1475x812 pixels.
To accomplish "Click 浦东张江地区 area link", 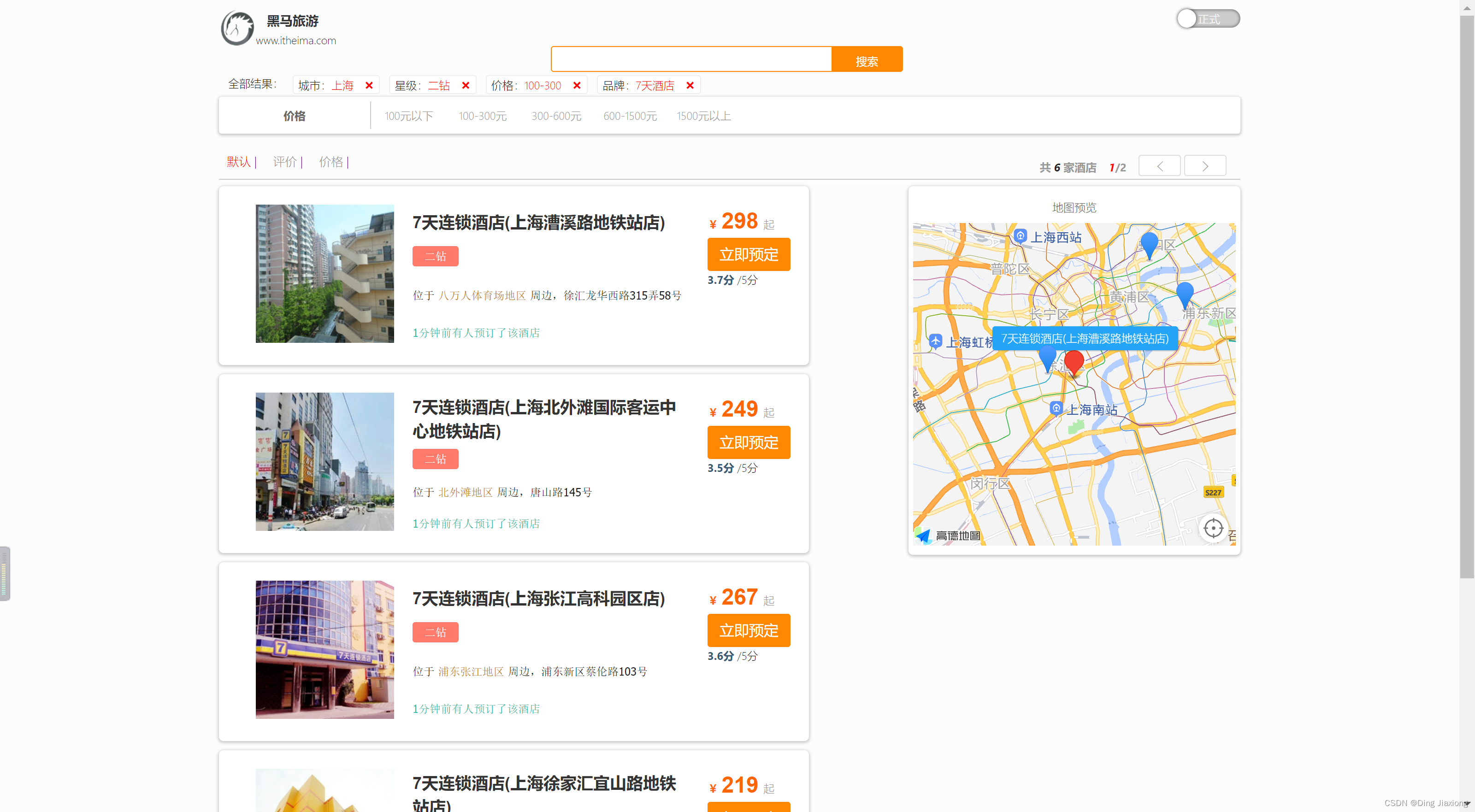I will (471, 672).
